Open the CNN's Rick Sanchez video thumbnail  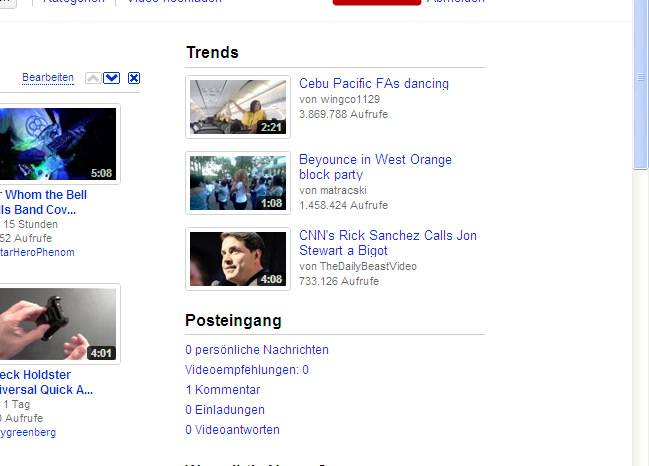(238, 259)
